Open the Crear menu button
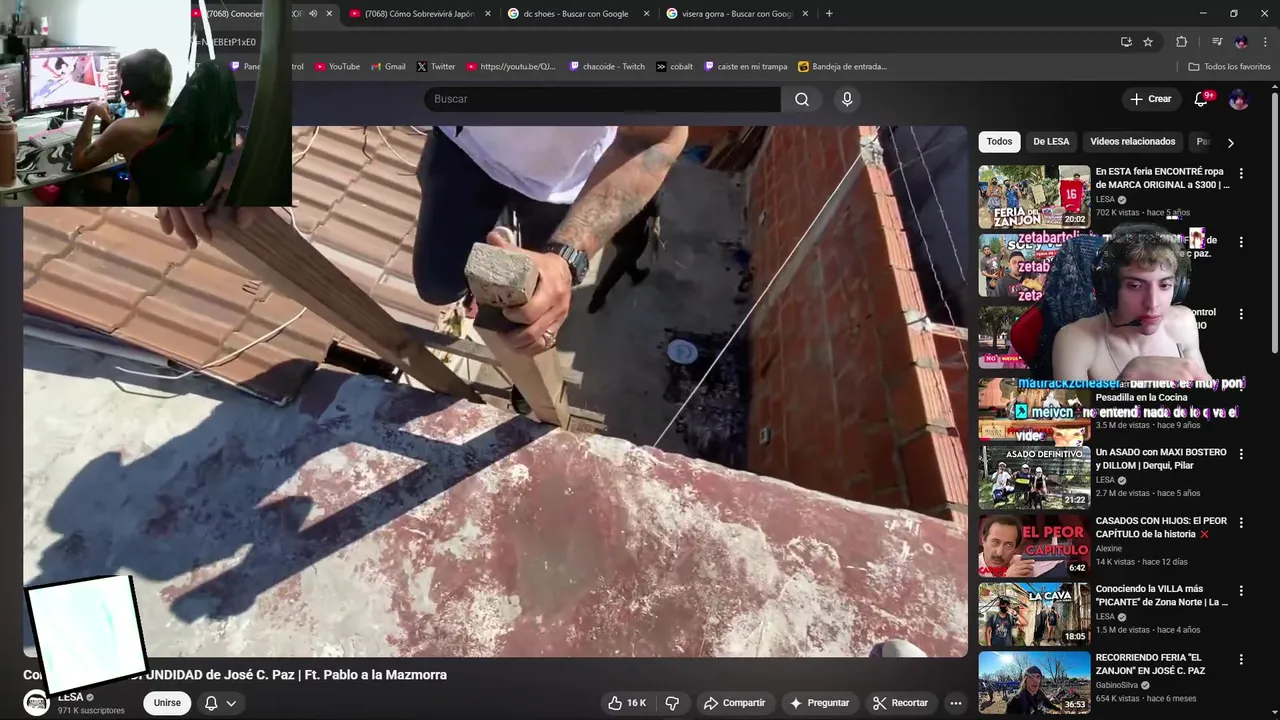Viewport: 1280px width, 720px height. (1150, 99)
